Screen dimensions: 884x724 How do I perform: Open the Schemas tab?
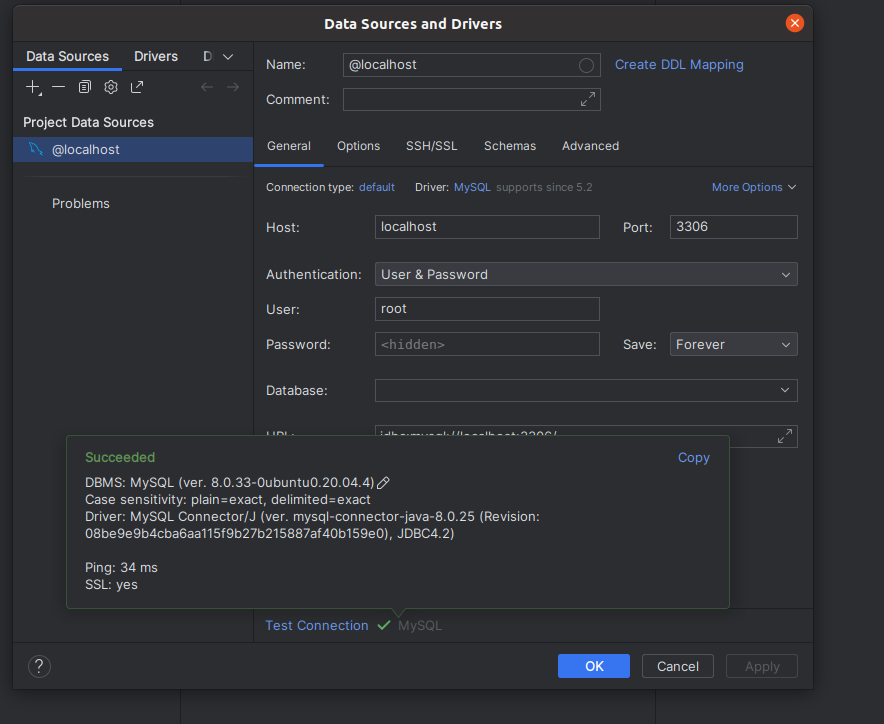coord(510,146)
